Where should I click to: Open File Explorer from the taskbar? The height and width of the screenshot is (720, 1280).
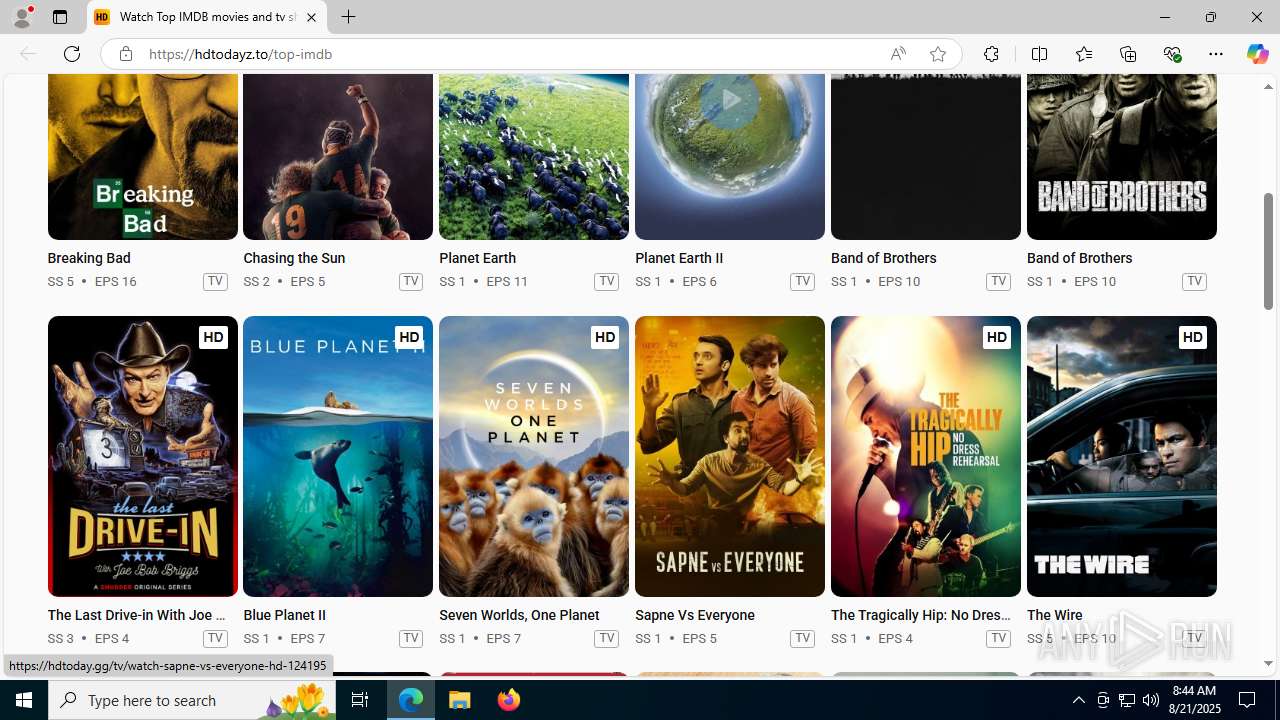(460, 700)
